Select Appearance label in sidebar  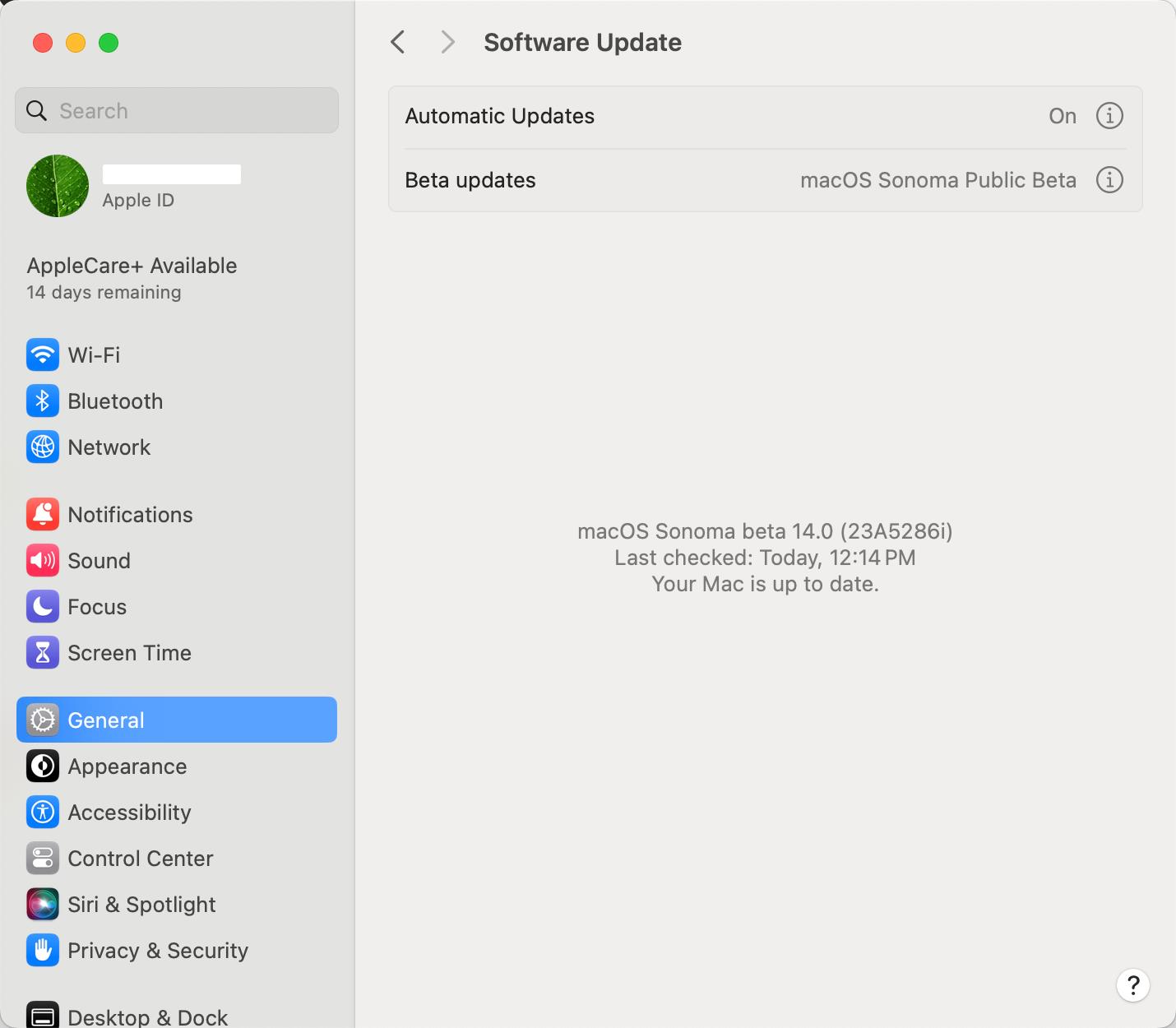tap(127, 766)
